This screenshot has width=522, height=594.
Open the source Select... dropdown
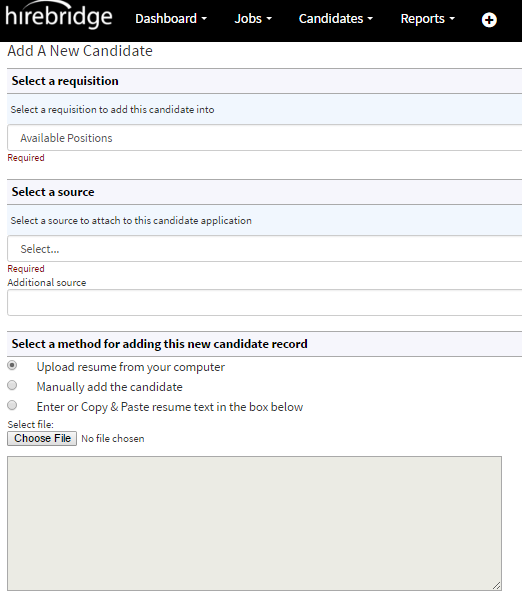click(264, 249)
